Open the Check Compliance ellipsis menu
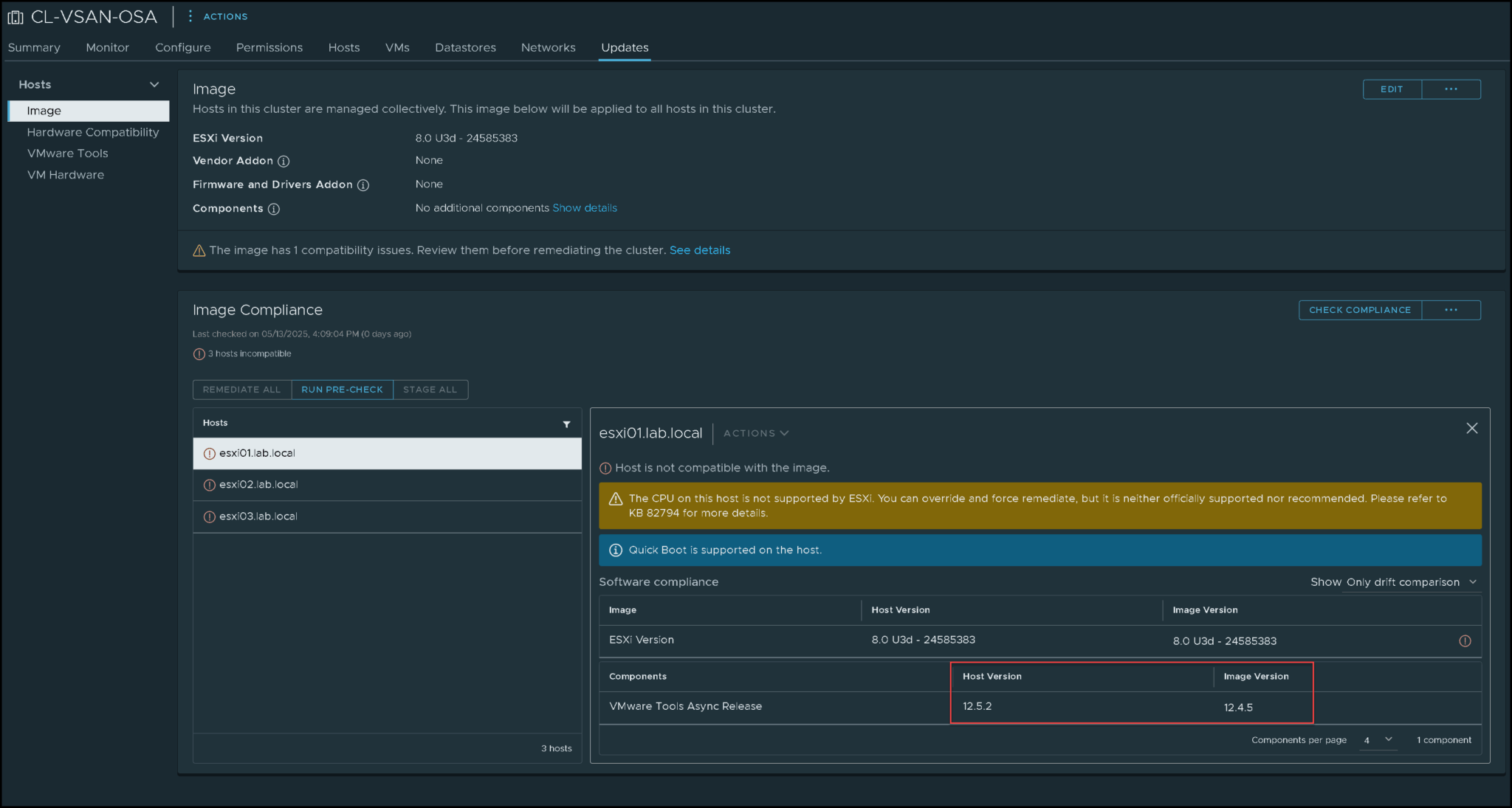The height and width of the screenshot is (808, 1512). point(1451,310)
